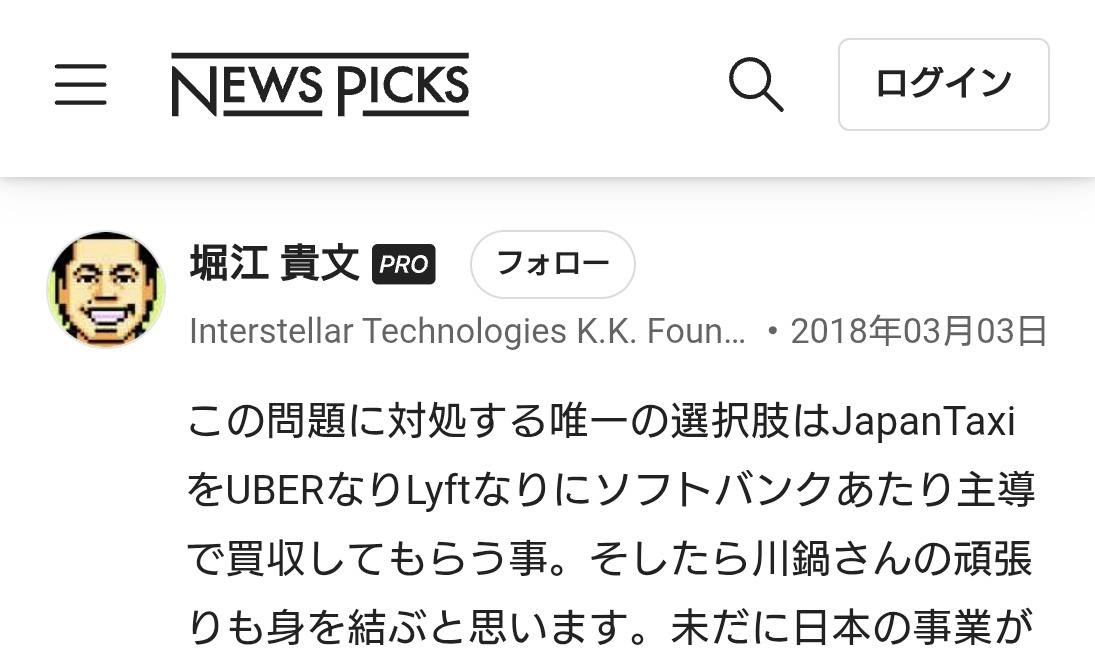1095x656 pixels.
Task: Click the 堀江 貴文 user name
Action: [274, 264]
